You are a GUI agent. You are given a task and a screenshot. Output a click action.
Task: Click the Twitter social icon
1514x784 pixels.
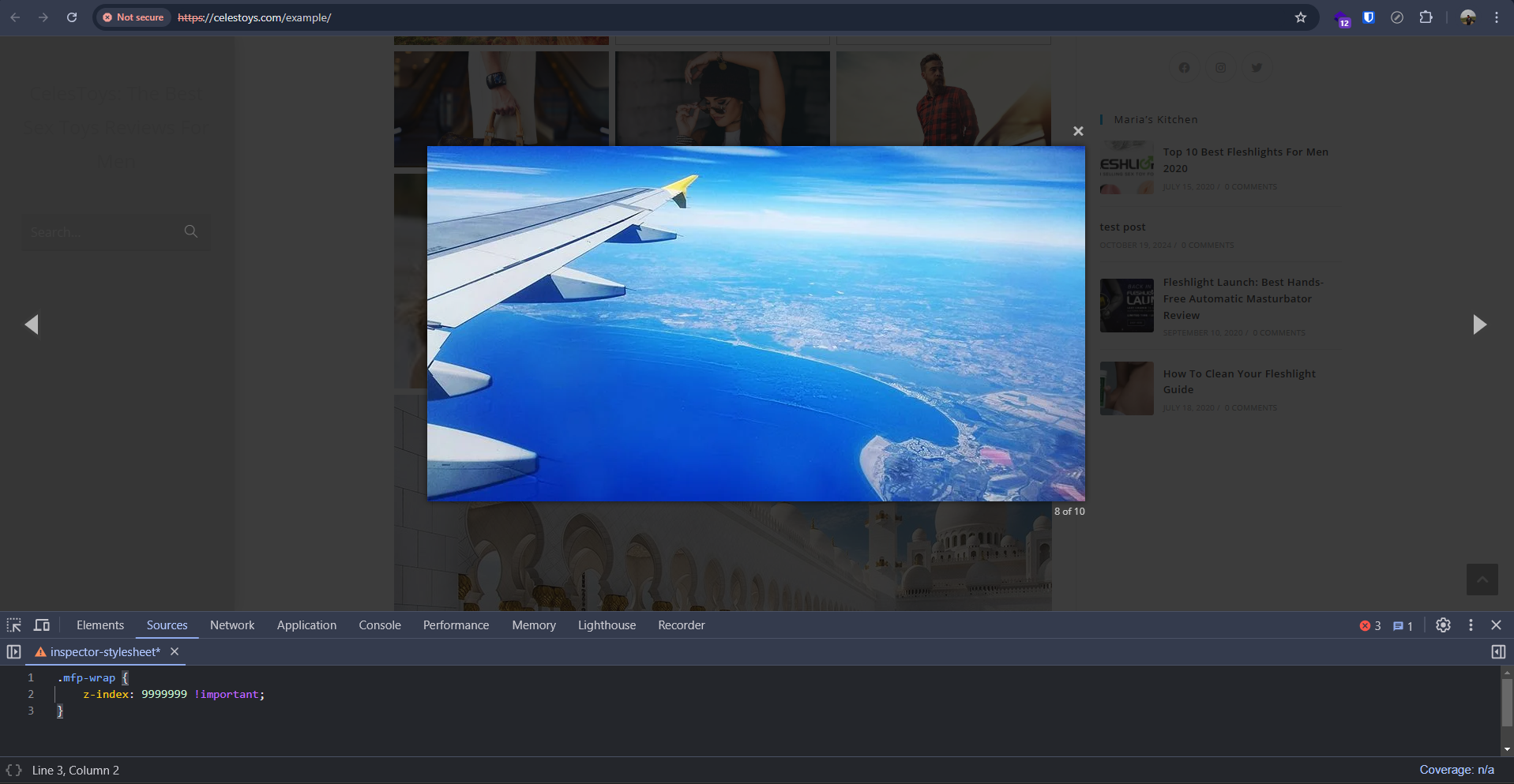click(1257, 68)
